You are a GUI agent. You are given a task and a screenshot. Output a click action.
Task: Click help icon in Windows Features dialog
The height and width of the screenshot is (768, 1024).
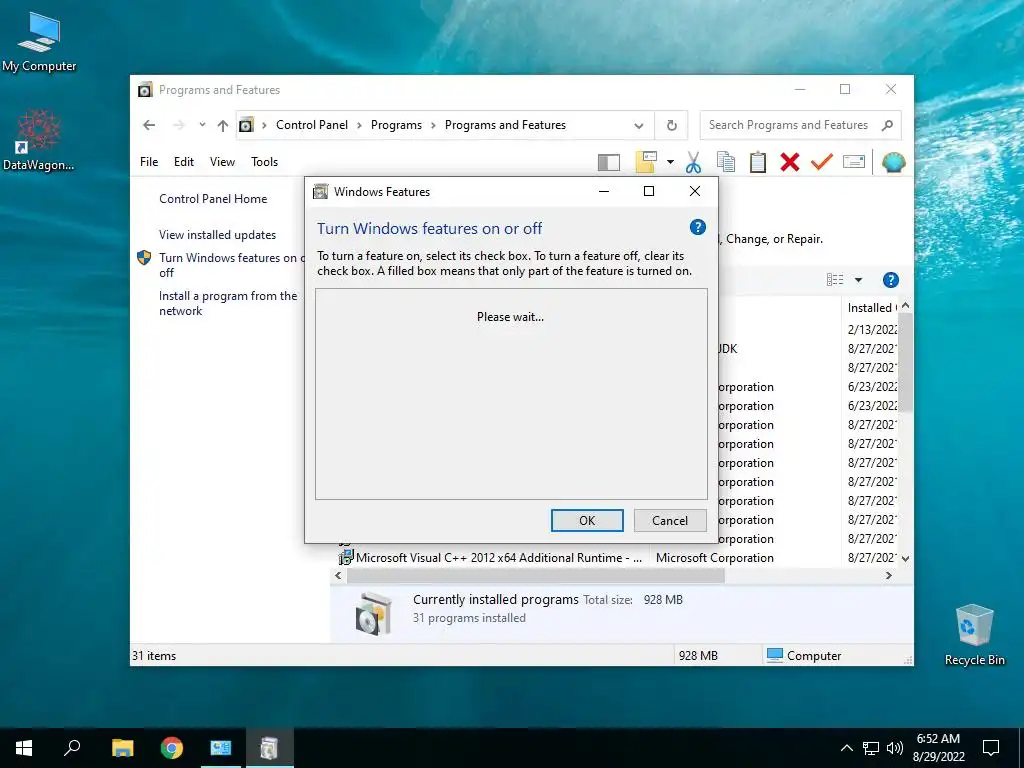pos(697,227)
